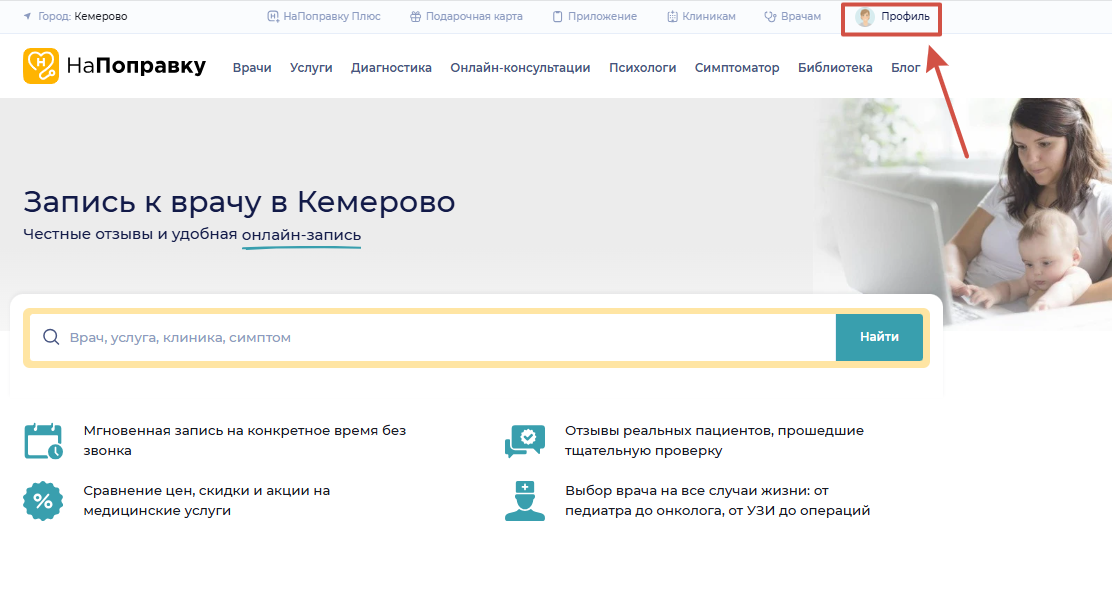Open Онлайн-консультации menu item
The image size is (1112, 594).
point(521,68)
